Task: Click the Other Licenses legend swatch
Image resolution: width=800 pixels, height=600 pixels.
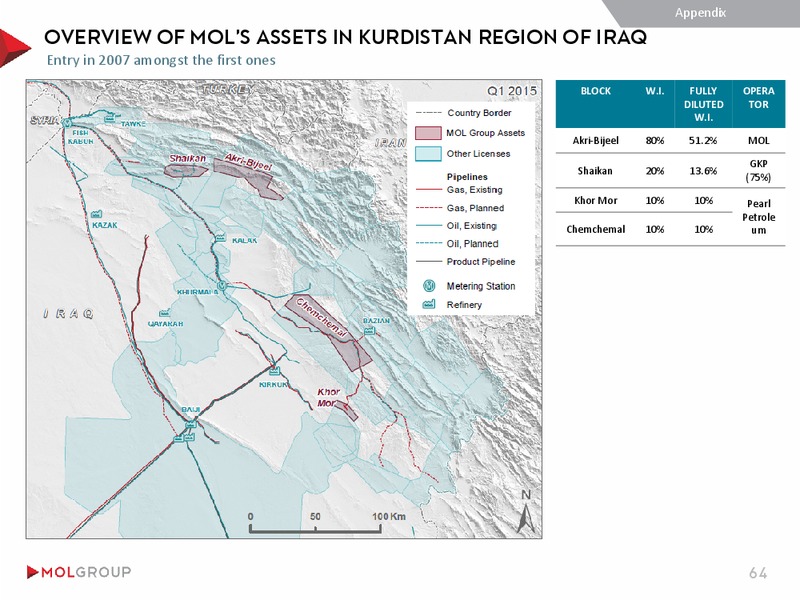Action: pyautogui.click(x=428, y=154)
